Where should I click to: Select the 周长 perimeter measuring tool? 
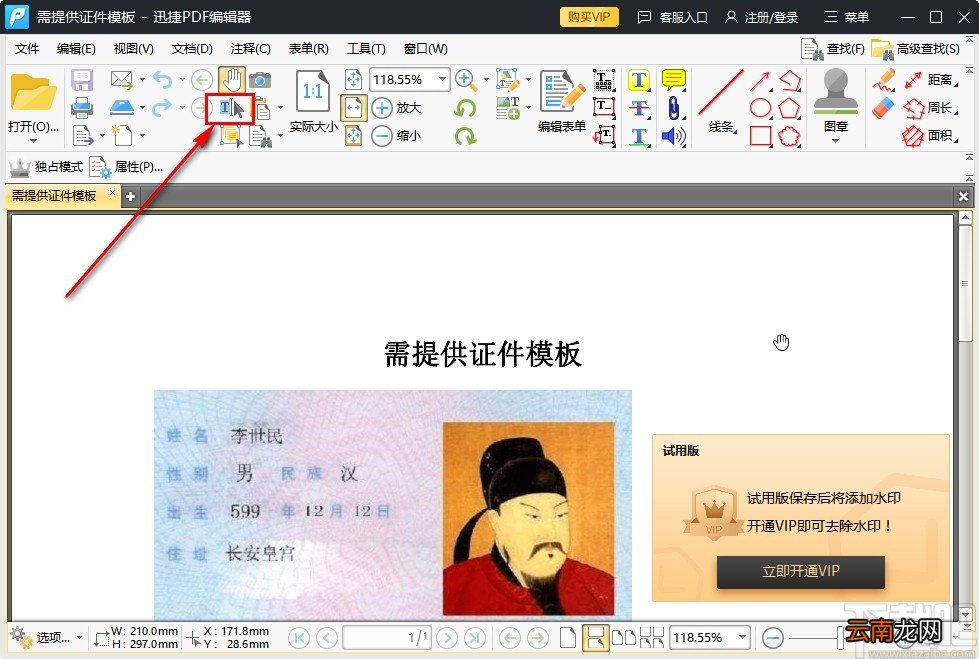tap(930, 107)
